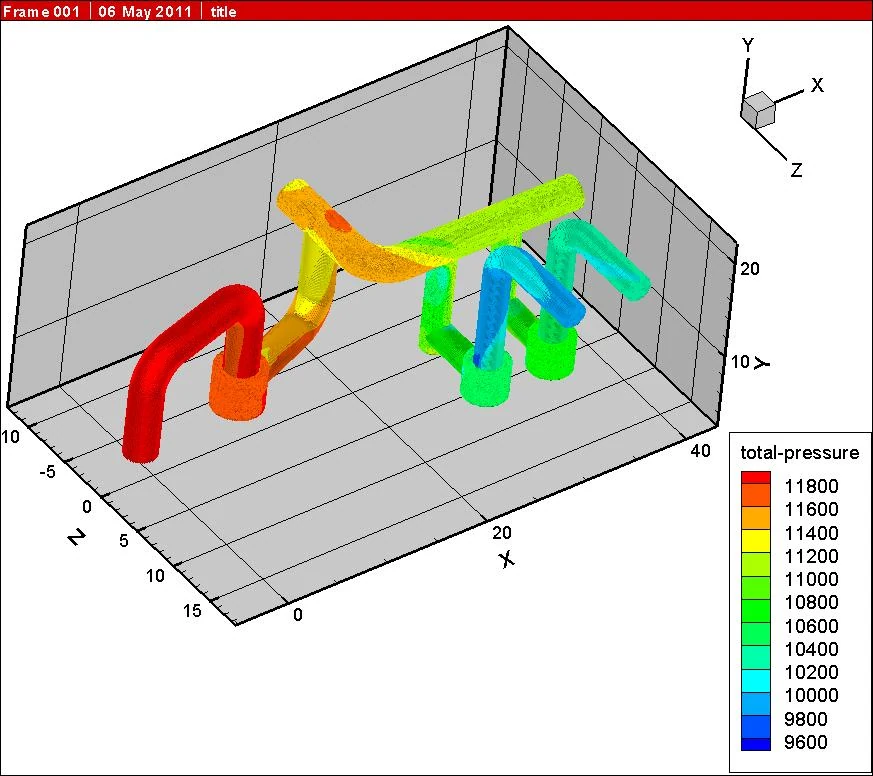Click the XYZ orientation axes cube
873x776 pixels.
[x=758, y=110]
